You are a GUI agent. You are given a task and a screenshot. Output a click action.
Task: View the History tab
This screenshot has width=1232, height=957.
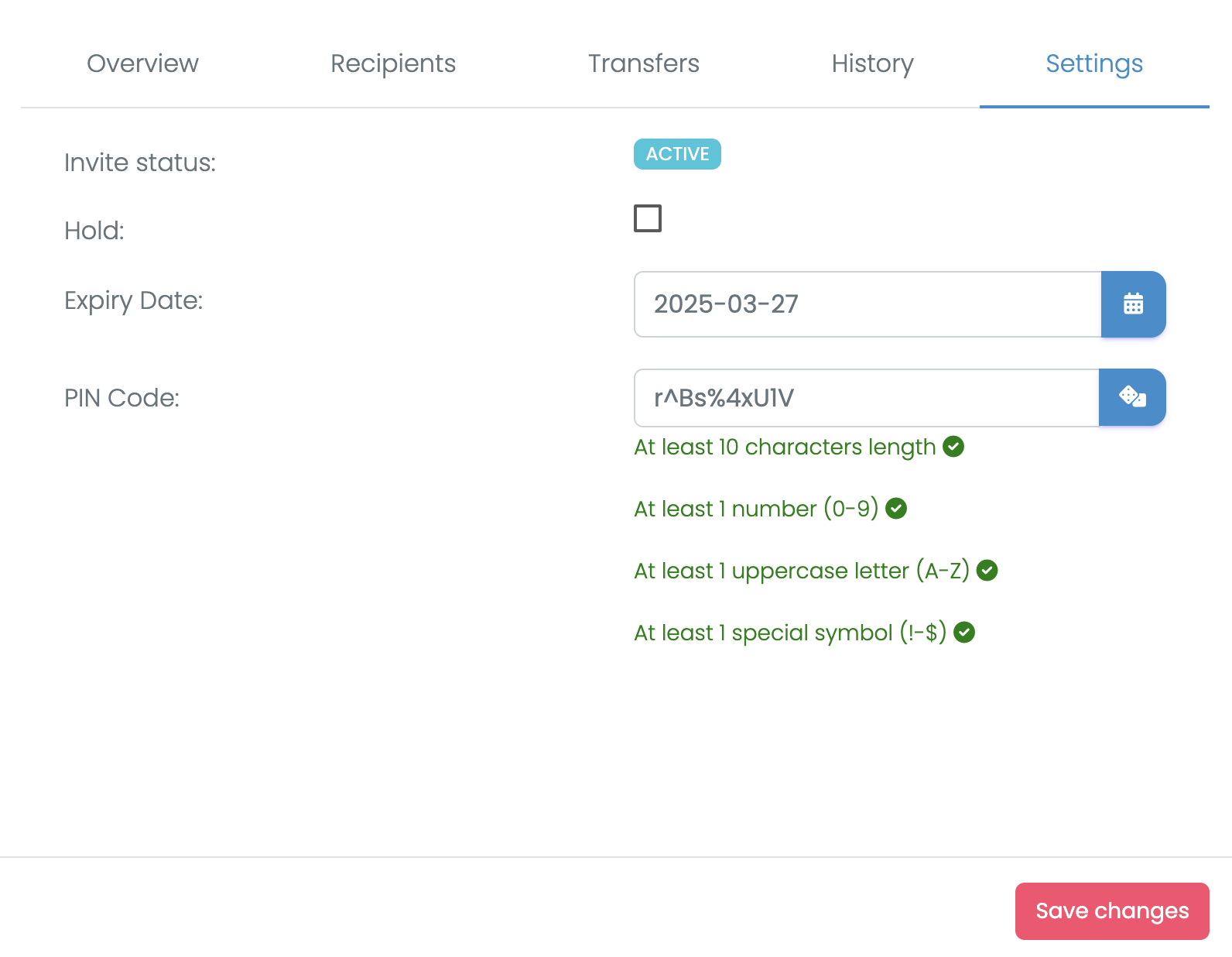(872, 63)
